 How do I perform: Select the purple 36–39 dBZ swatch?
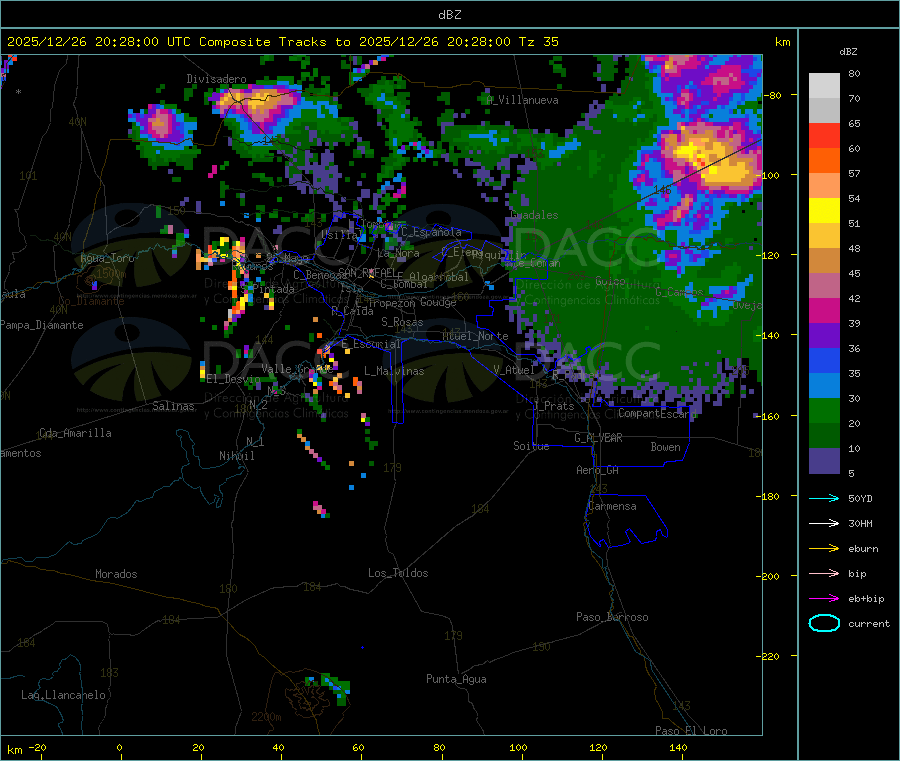(x=824, y=336)
